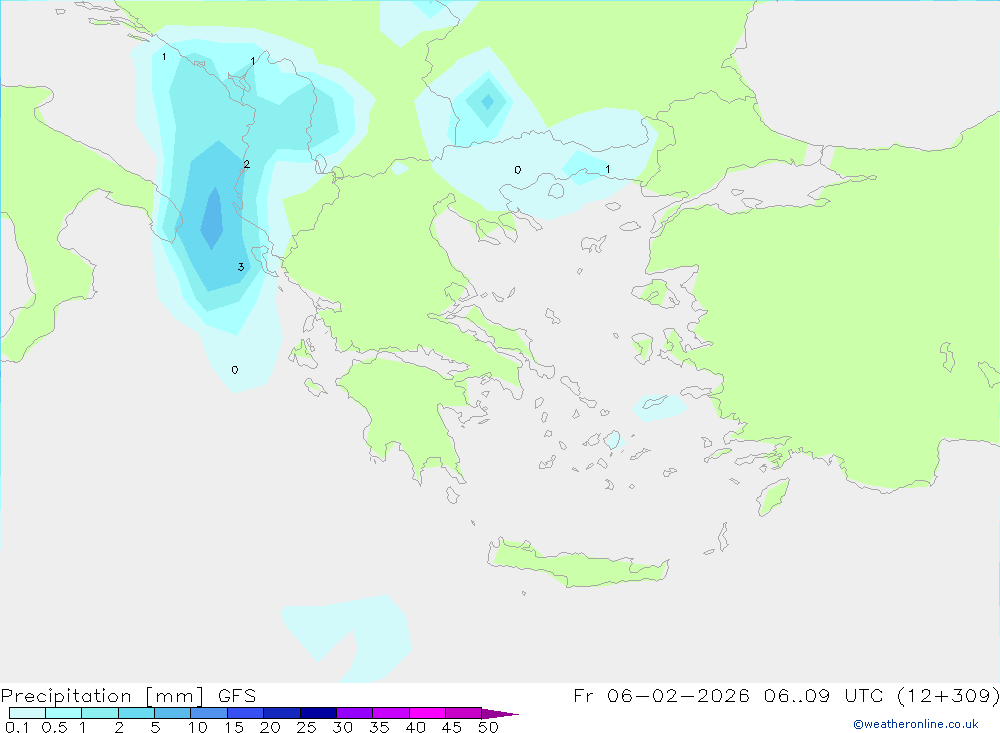
Task: Pick the 35 mm violet legend swatch
Action: (x=391, y=713)
